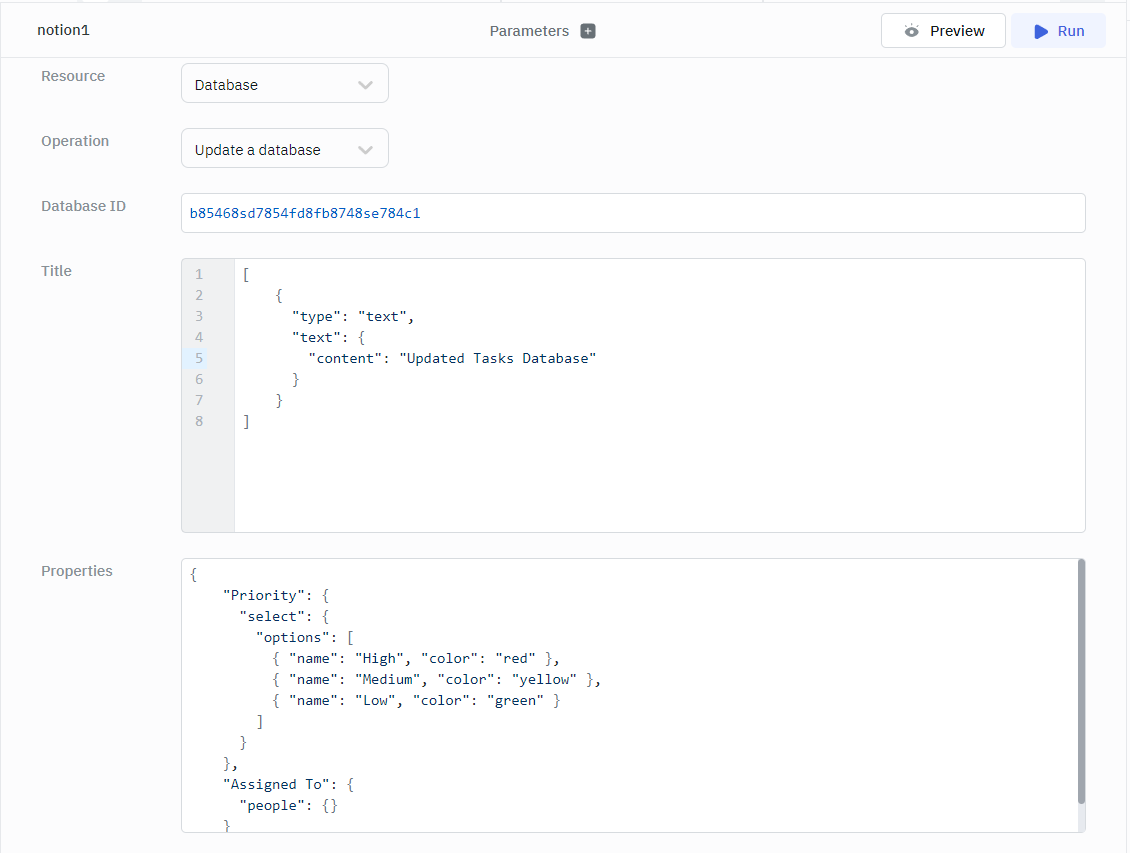Click the eye icon in Preview button

(911, 31)
